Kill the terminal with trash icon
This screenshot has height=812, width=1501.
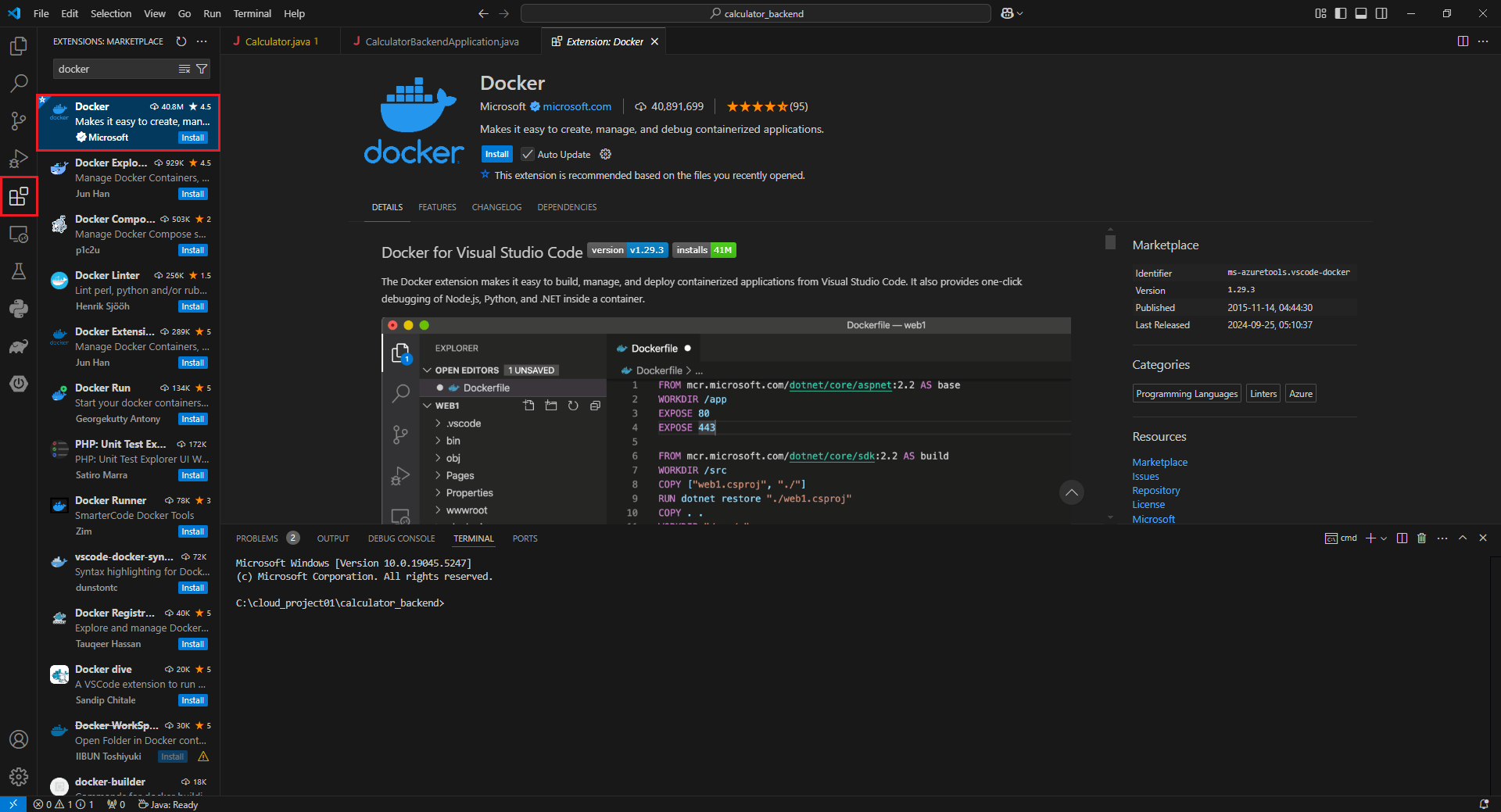(1422, 538)
